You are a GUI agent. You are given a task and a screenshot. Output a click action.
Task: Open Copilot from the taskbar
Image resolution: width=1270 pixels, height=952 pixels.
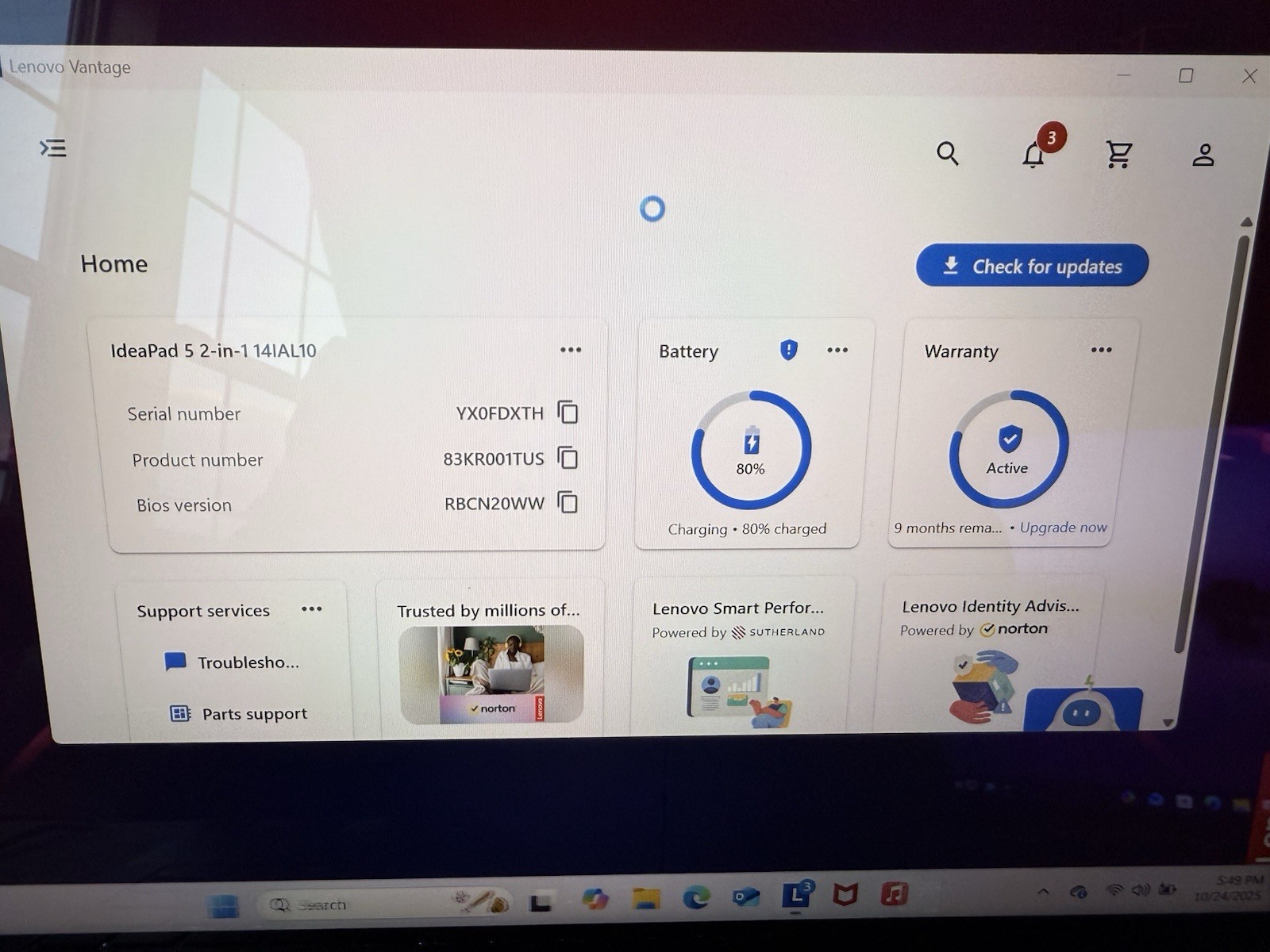tap(595, 899)
